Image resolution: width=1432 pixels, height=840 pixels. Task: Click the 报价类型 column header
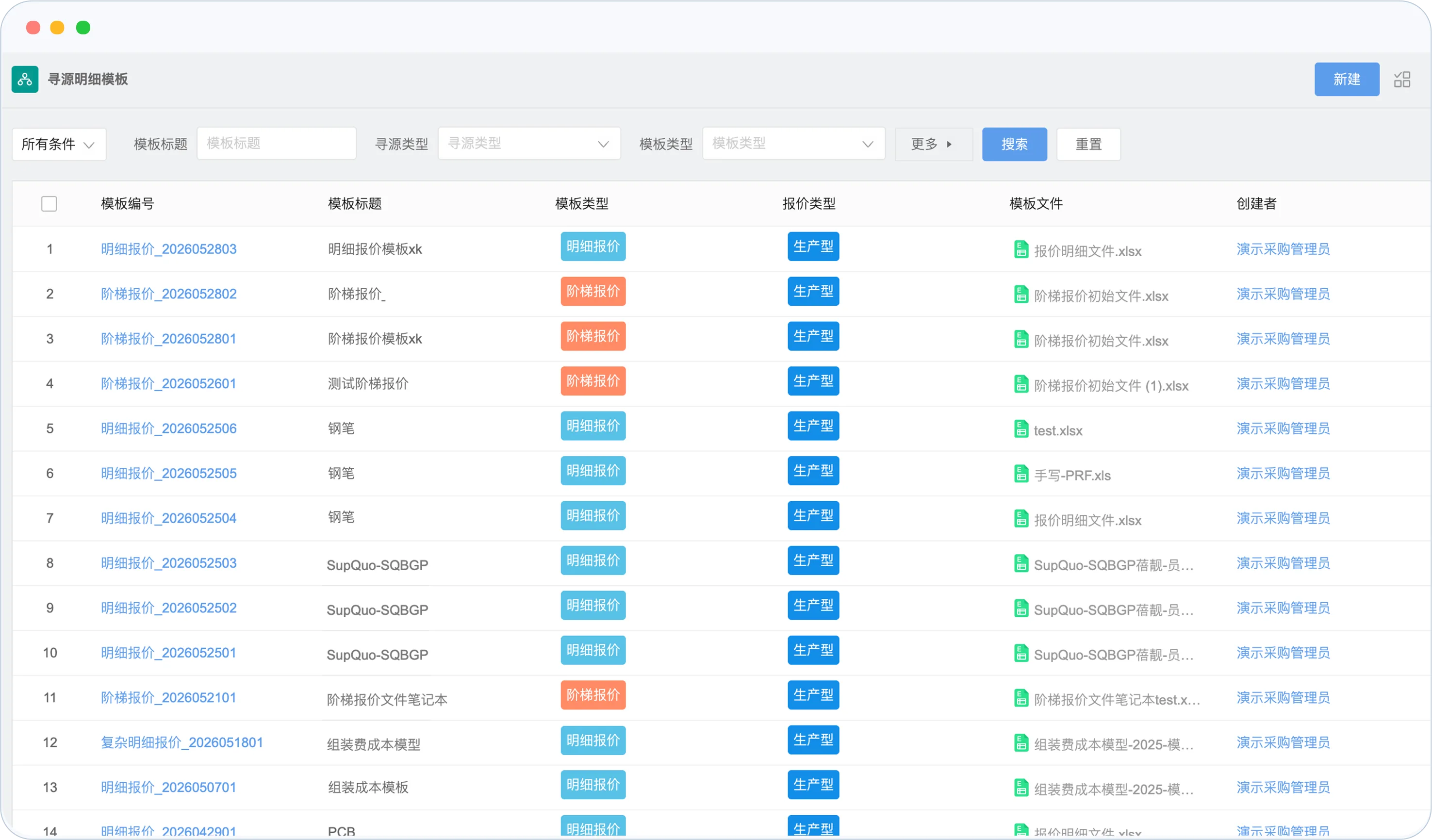[x=808, y=203]
